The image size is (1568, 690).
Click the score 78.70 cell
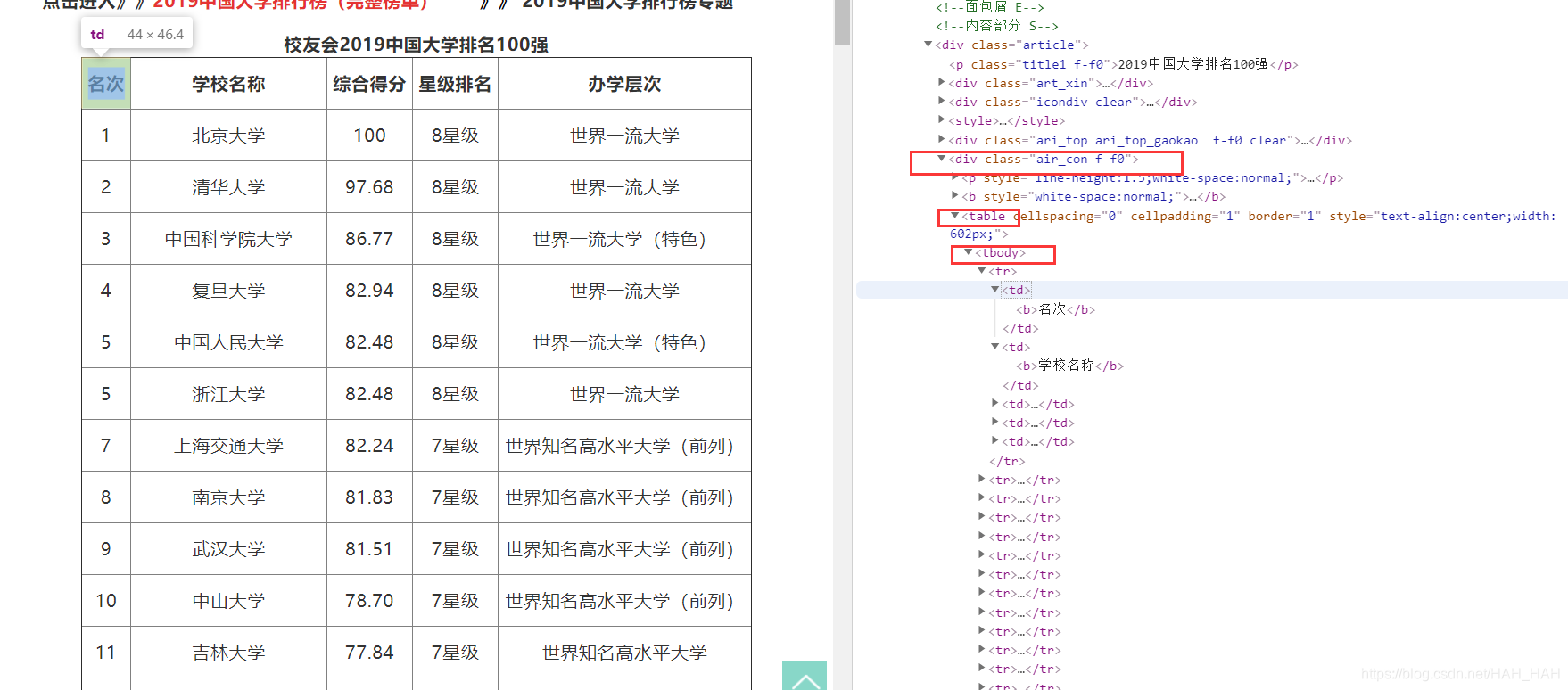coord(369,601)
